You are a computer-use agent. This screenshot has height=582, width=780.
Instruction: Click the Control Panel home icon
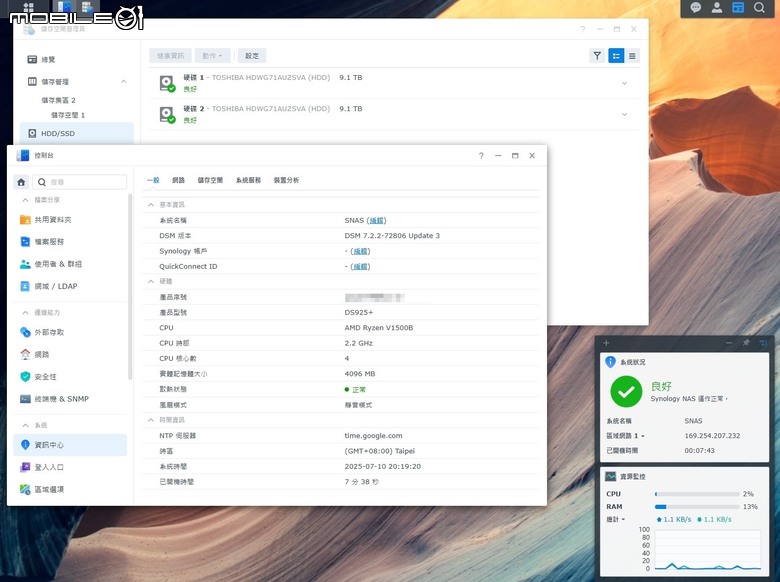pos(21,182)
